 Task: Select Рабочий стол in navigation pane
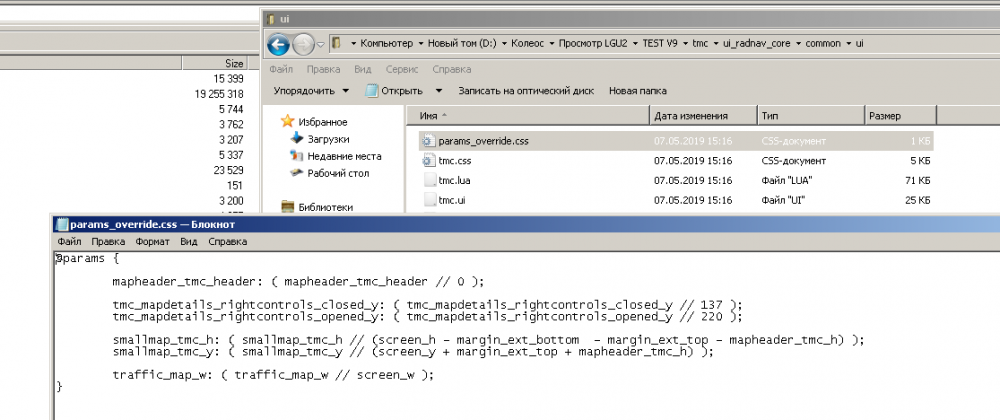pos(338,173)
